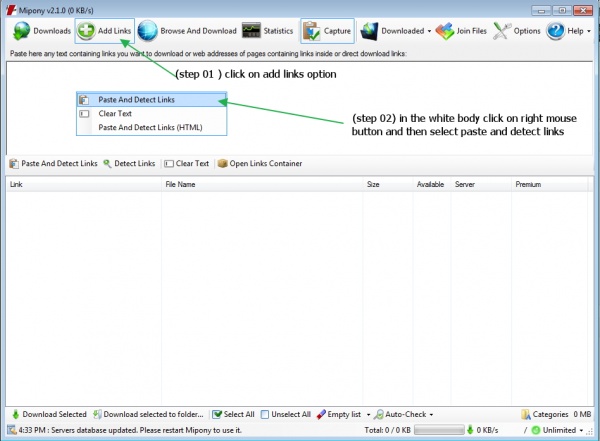
Task: Click the Browse And Download label
Action: coord(198,31)
